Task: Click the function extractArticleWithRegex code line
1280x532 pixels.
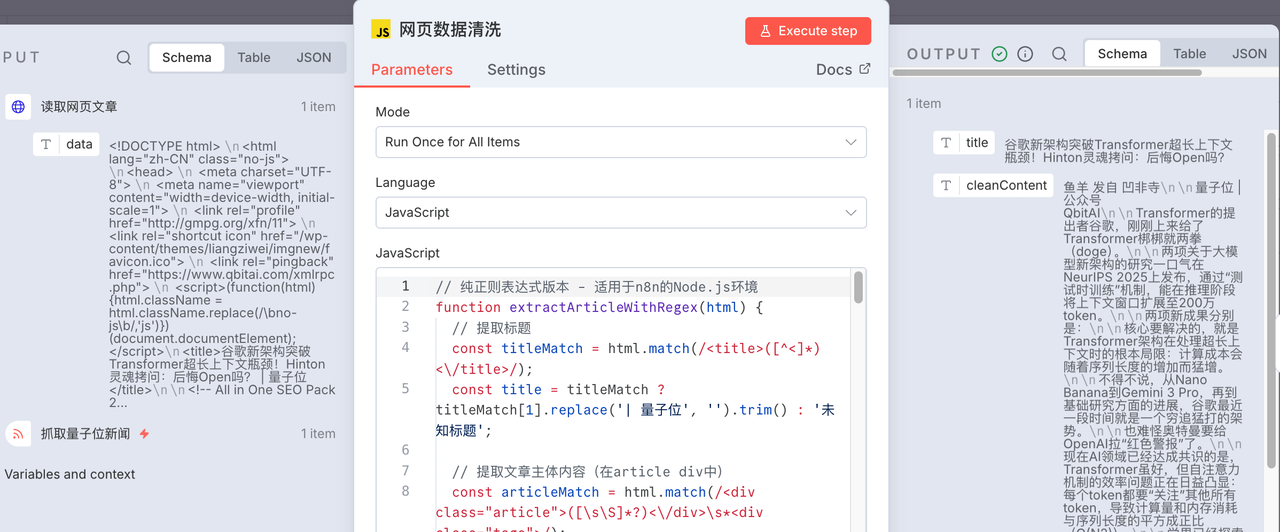Action: [x=599, y=307]
